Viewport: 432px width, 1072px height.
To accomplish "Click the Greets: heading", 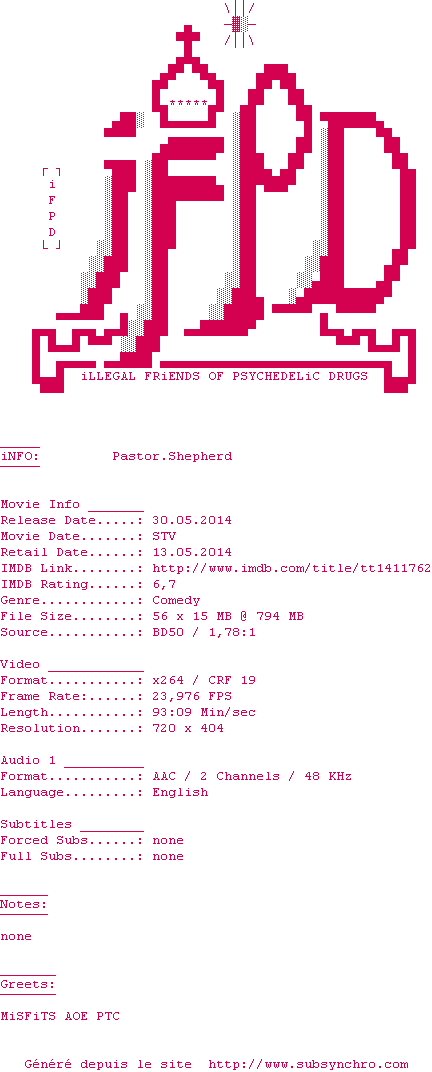I will click(x=28, y=984).
